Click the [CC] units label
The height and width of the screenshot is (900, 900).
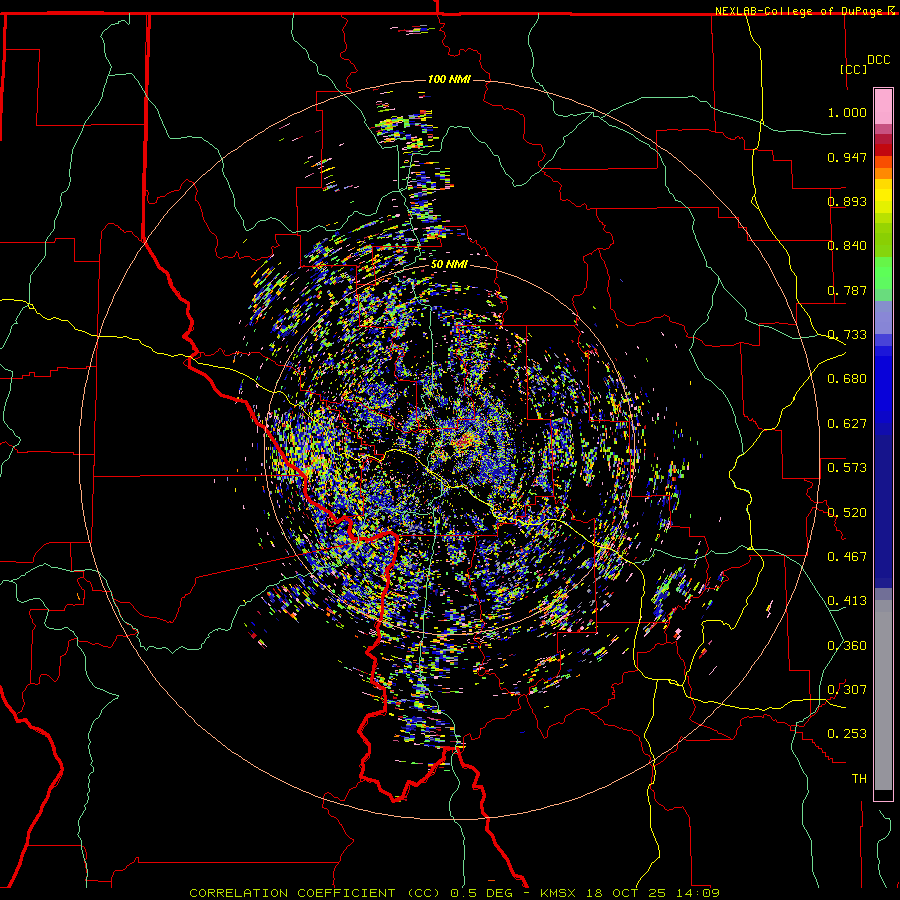[x=854, y=69]
